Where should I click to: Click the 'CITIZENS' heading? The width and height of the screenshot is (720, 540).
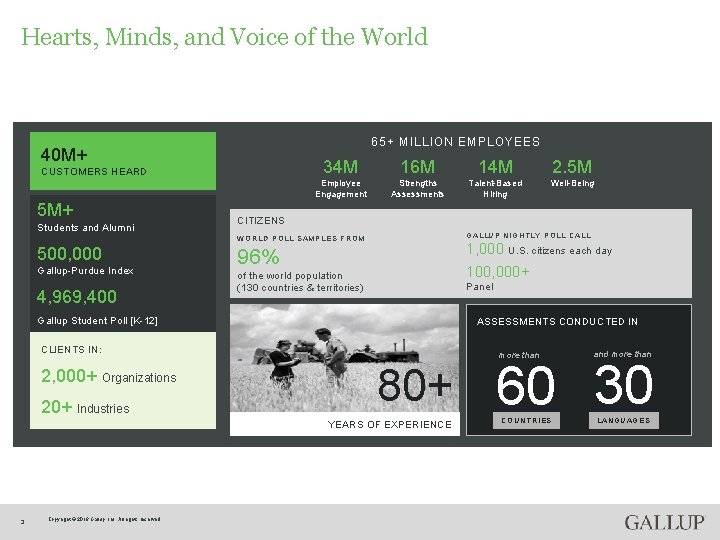(x=261, y=221)
